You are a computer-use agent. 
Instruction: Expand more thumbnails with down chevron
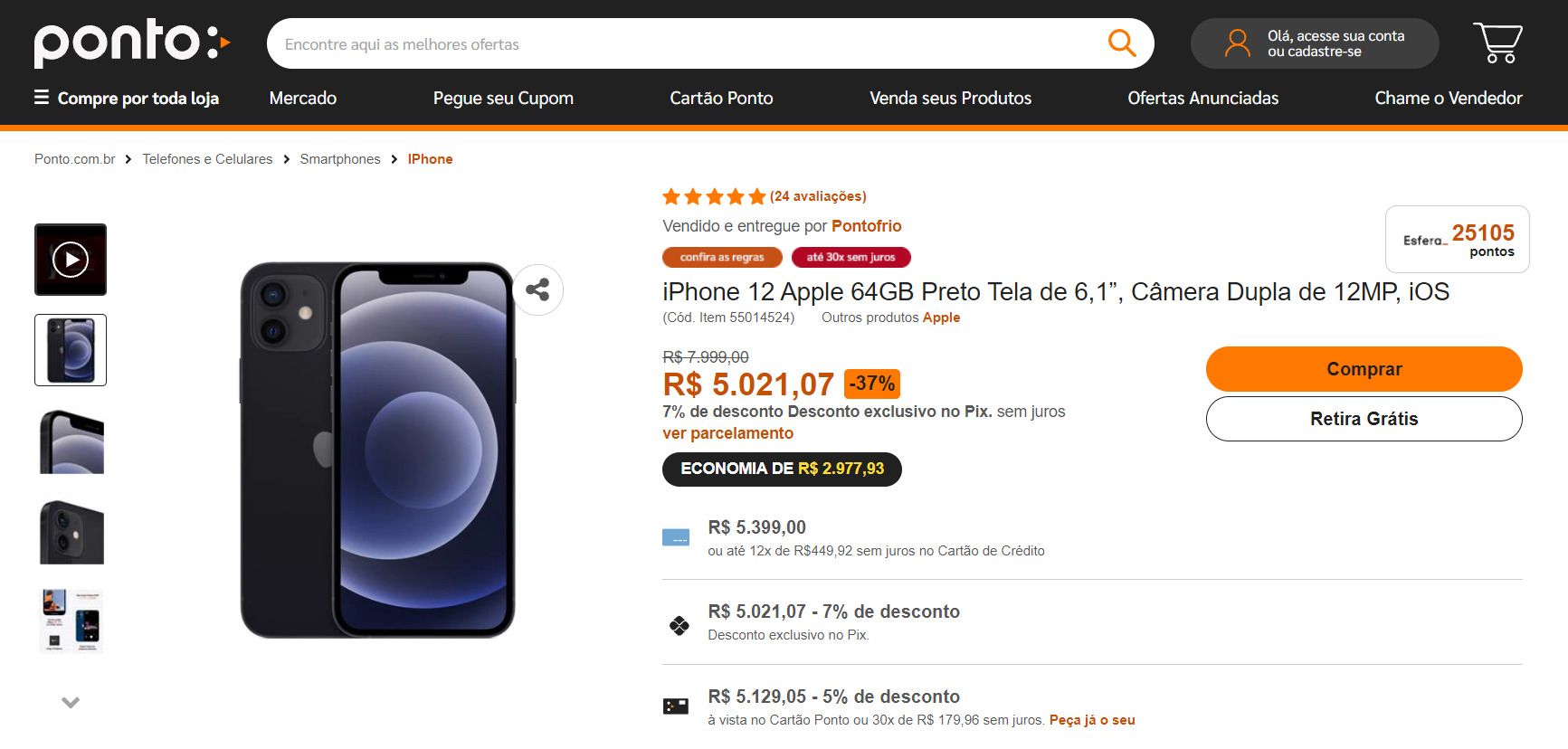coord(71,702)
